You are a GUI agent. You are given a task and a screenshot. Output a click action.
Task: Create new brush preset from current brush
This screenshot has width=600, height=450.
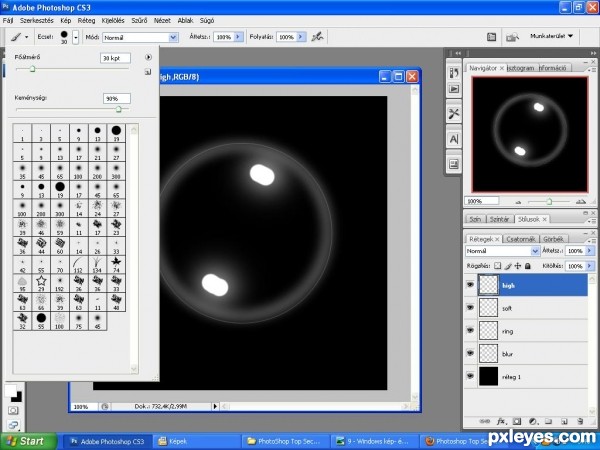point(148,72)
